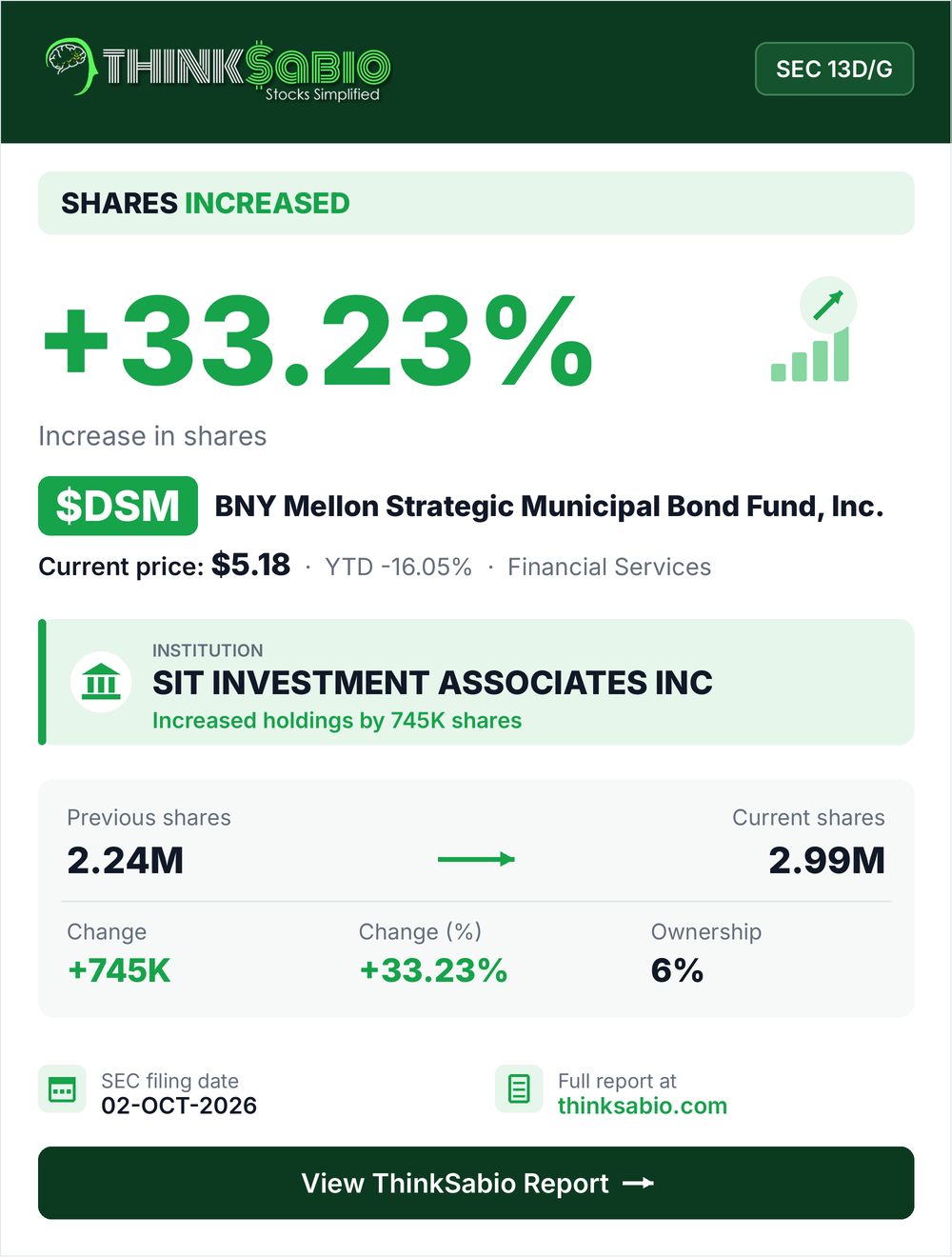
Task: Click the institution bank building icon
Action: point(101,682)
